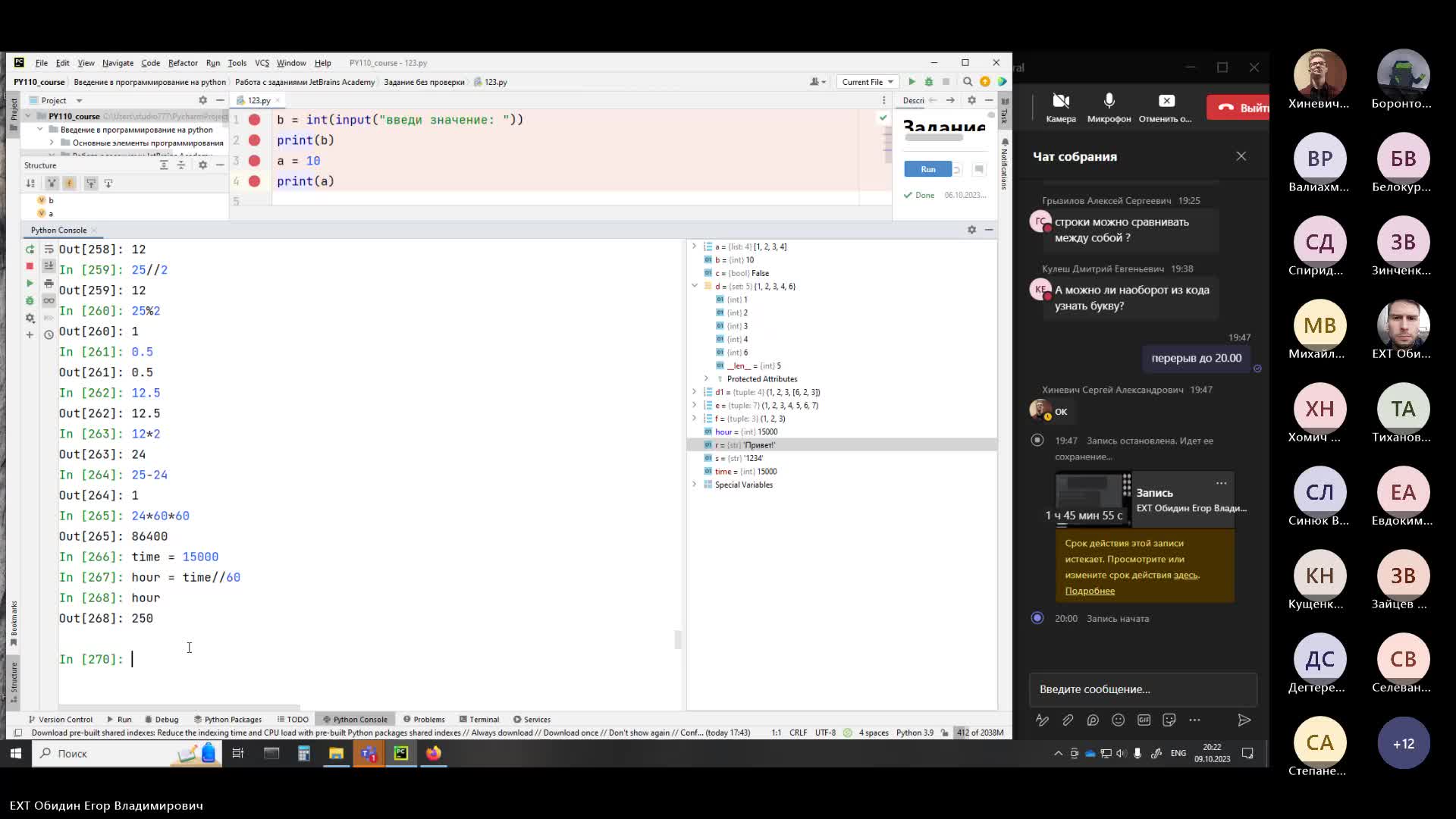Open the VCS menu
The height and width of the screenshot is (819, 1456).
pyautogui.click(x=262, y=63)
